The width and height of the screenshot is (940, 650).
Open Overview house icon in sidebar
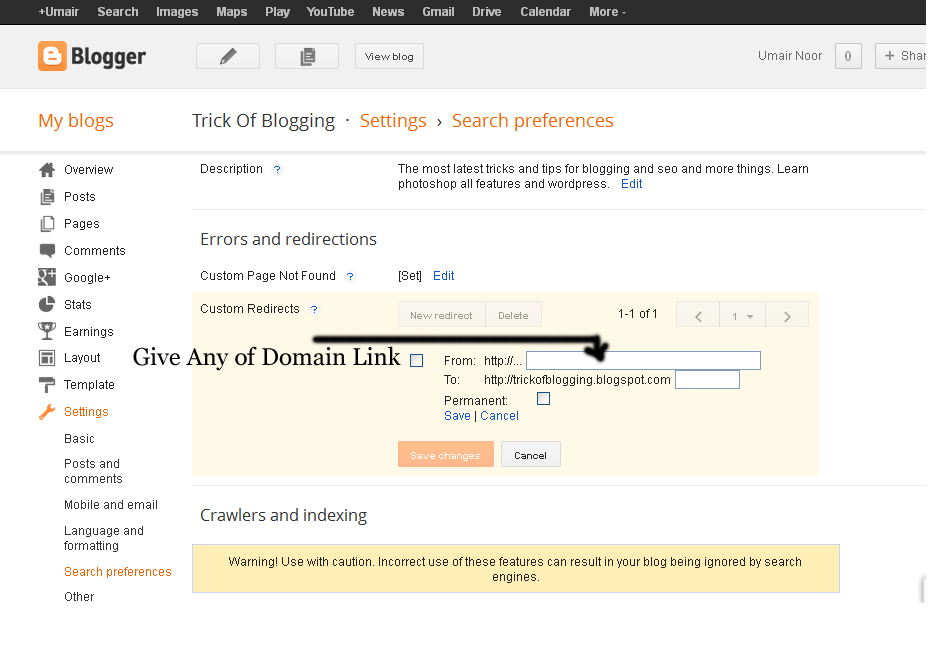click(47, 170)
